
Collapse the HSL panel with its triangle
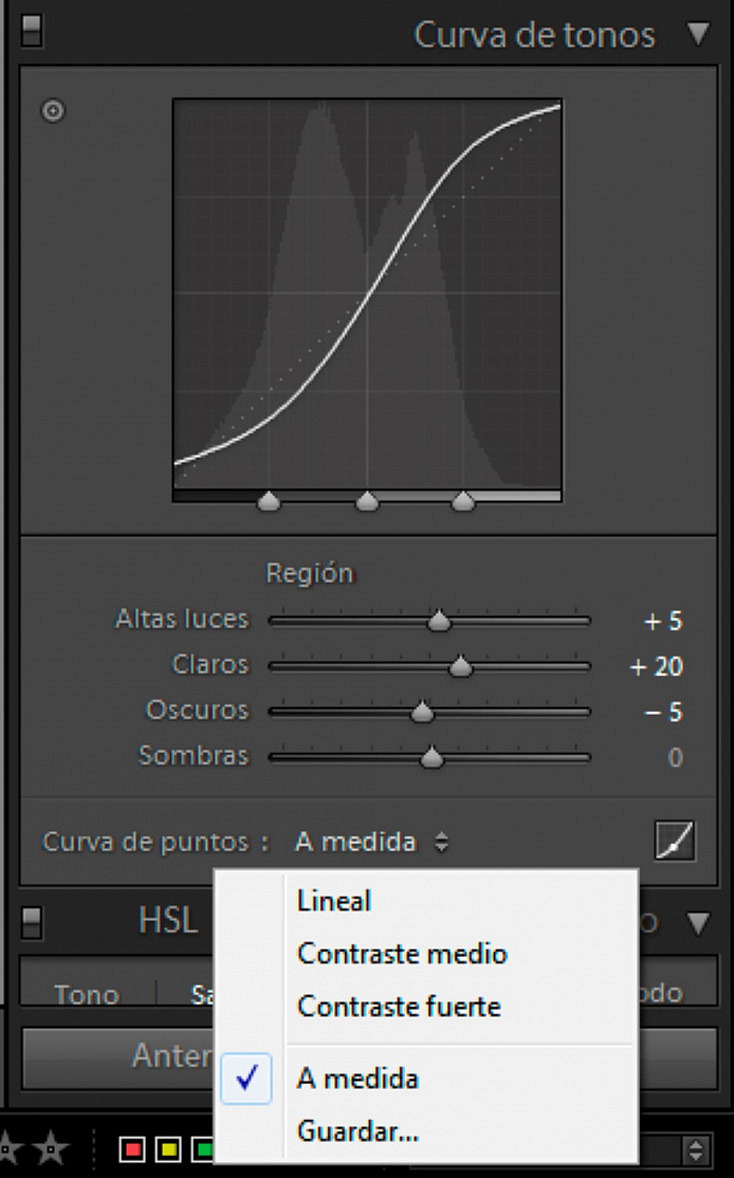coord(698,923)
